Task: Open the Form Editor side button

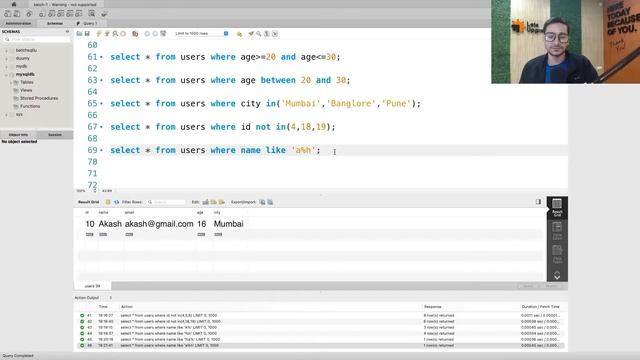Action: [557, 231]
